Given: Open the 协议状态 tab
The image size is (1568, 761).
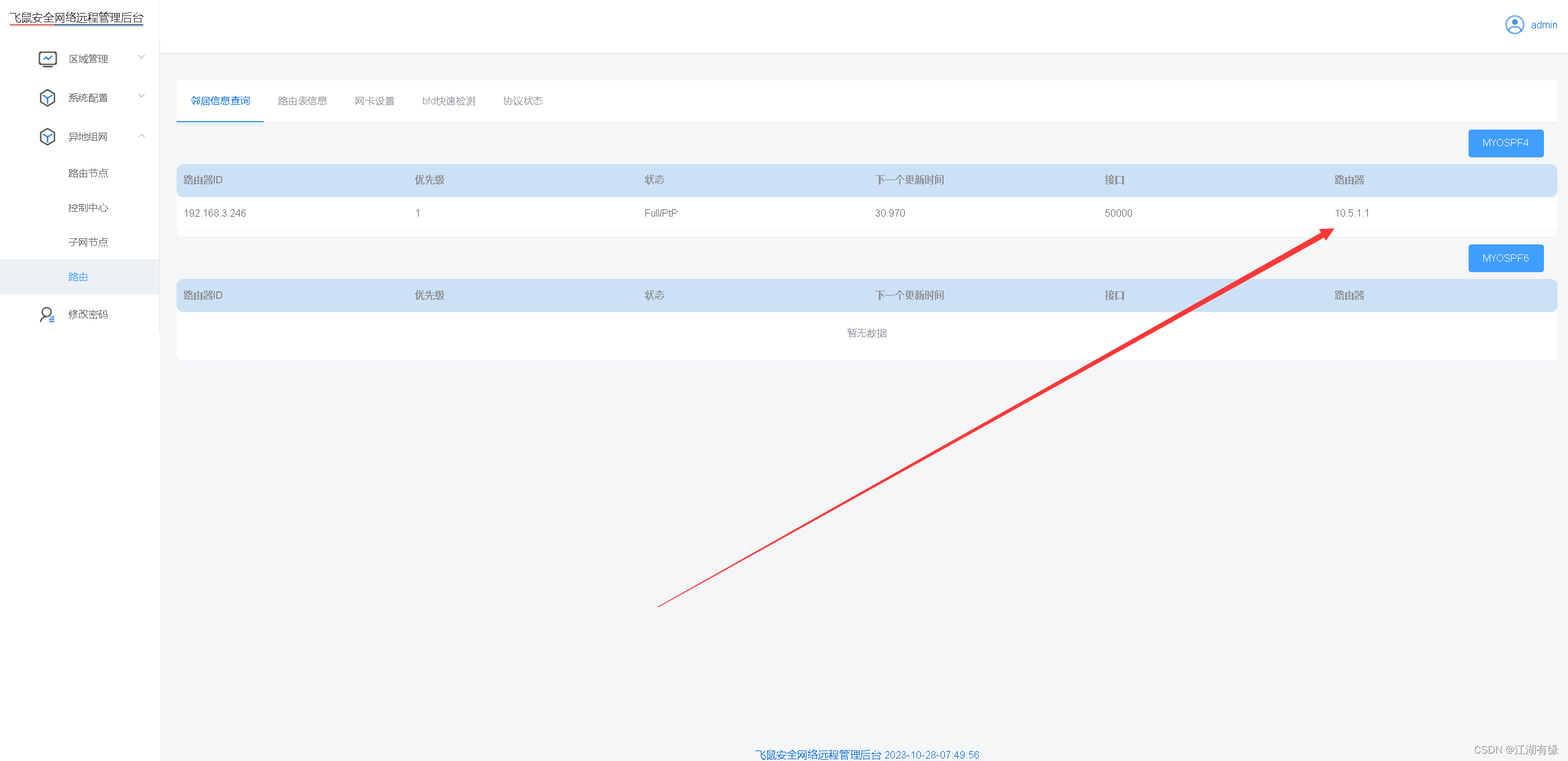Looking at the screenshot, I should tap(522, 101).
